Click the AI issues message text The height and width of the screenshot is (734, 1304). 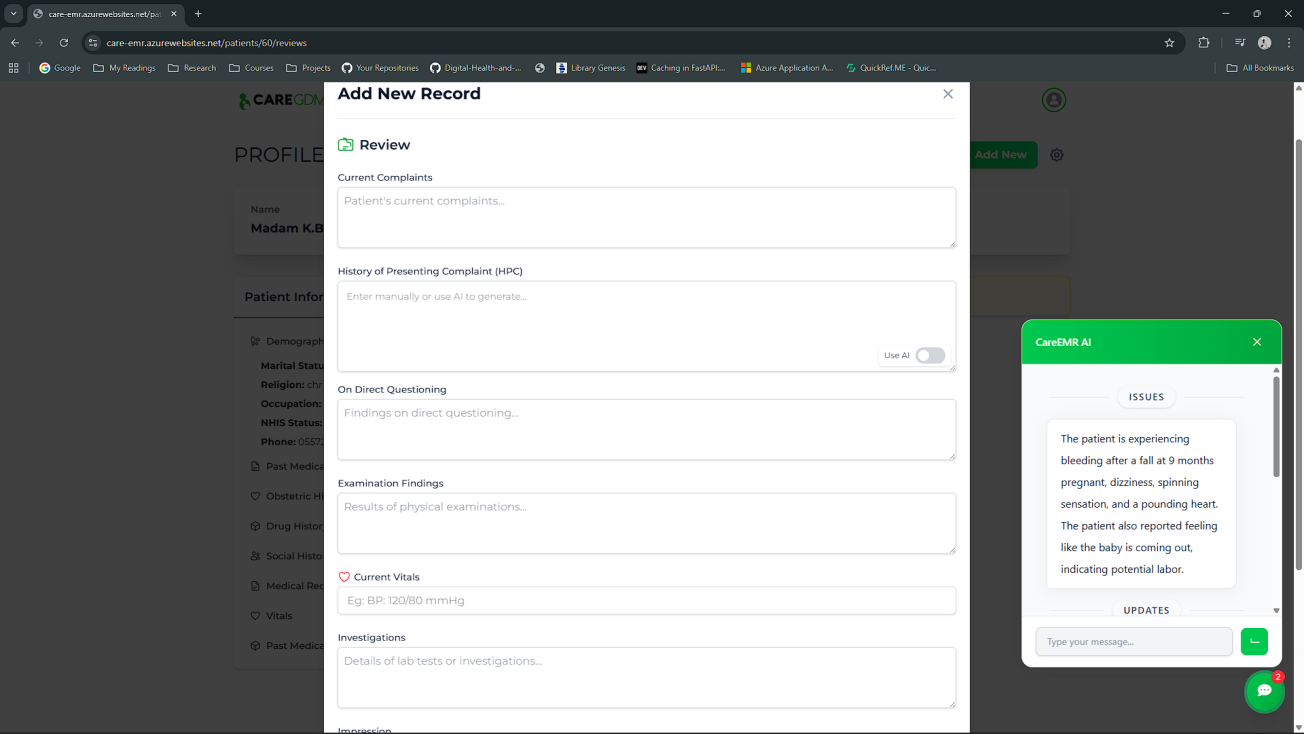(1140, 504)
